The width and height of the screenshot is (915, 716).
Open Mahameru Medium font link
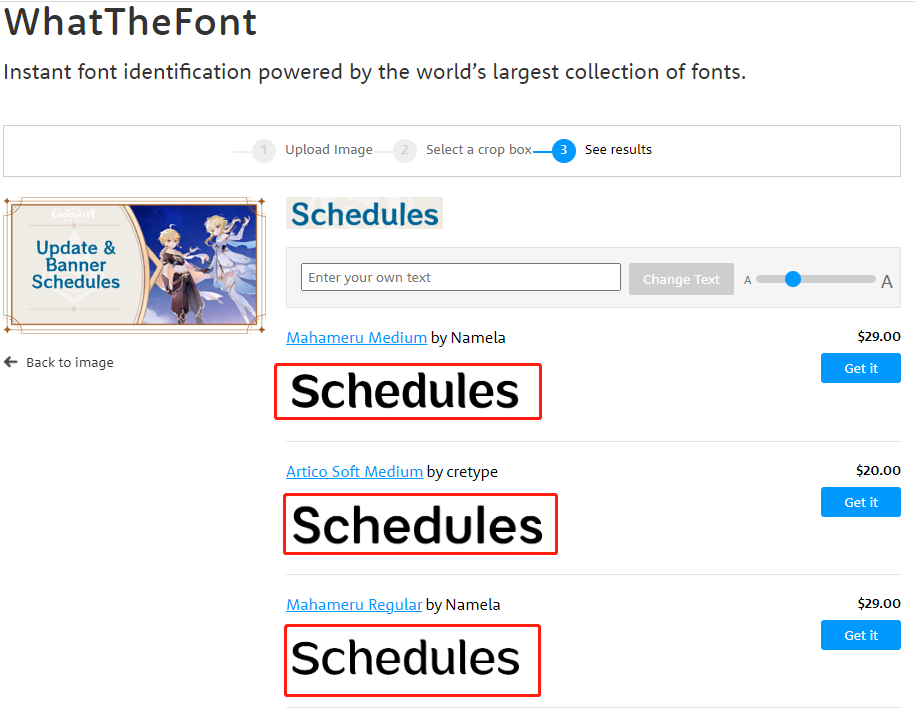[x=356, y=338]
